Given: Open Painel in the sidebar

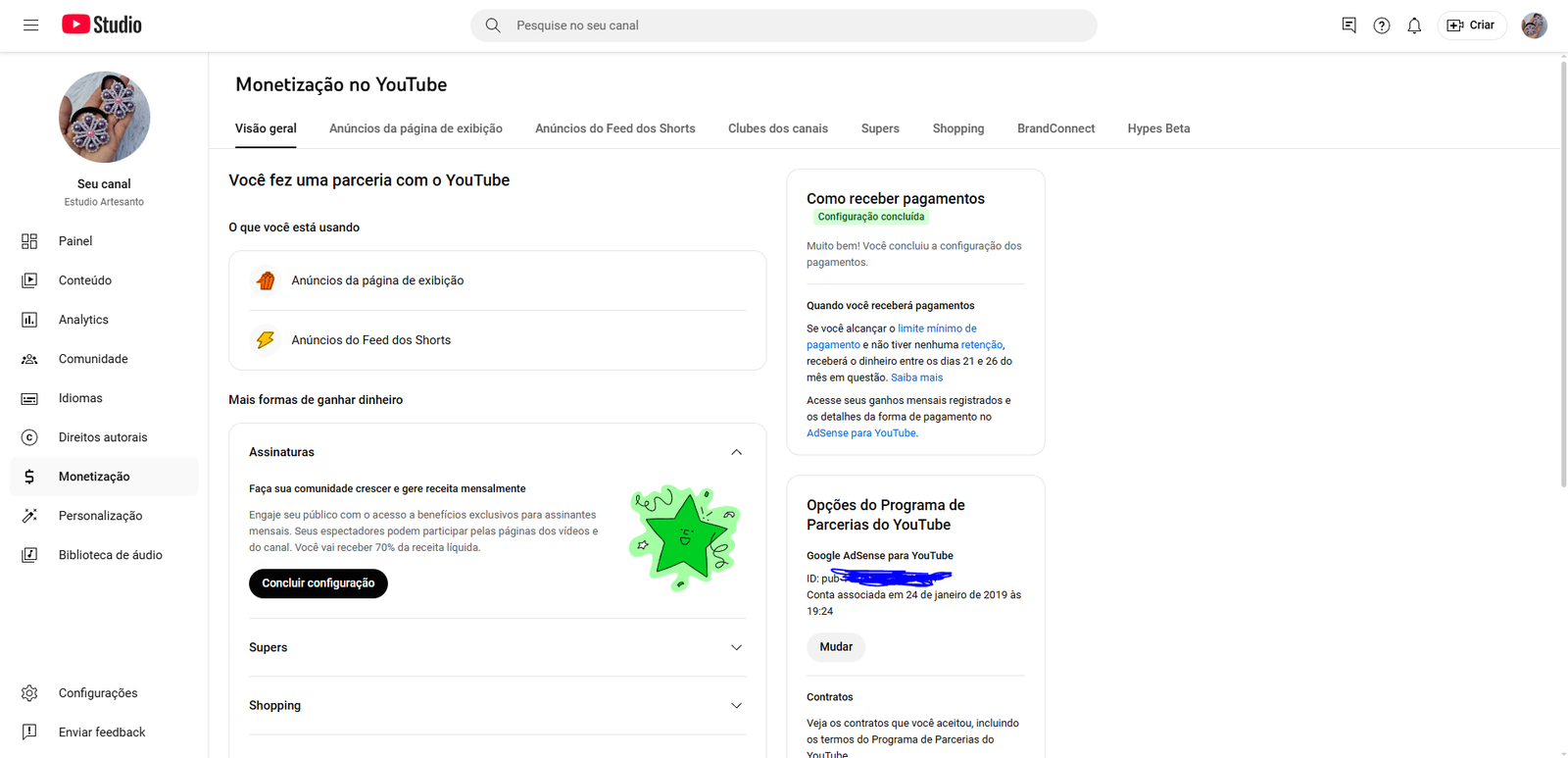Looking at the screenshot, I should (104, 241).
